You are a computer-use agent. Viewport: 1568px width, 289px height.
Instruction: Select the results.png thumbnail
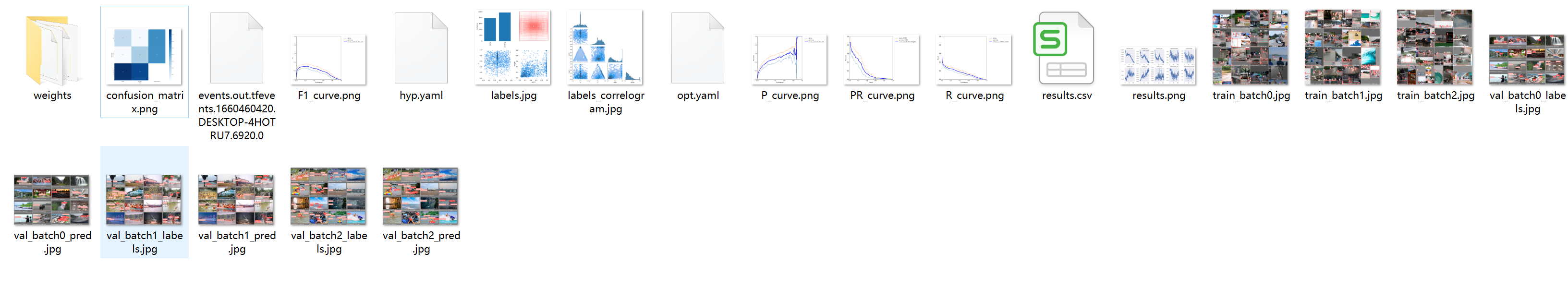click(x=1158, y=66)
